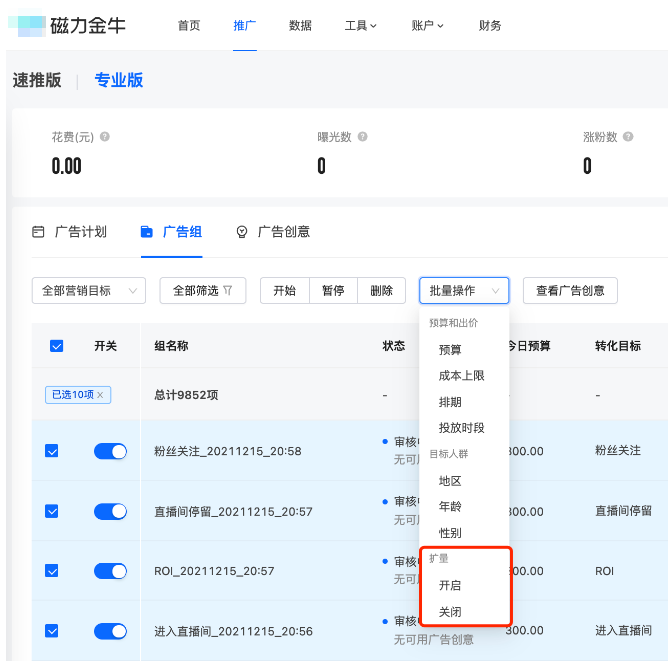Viewport: 670px width, 670px height.
Task: Collapse the 批量操作 dropdown
Action: [x=464, y=291]
